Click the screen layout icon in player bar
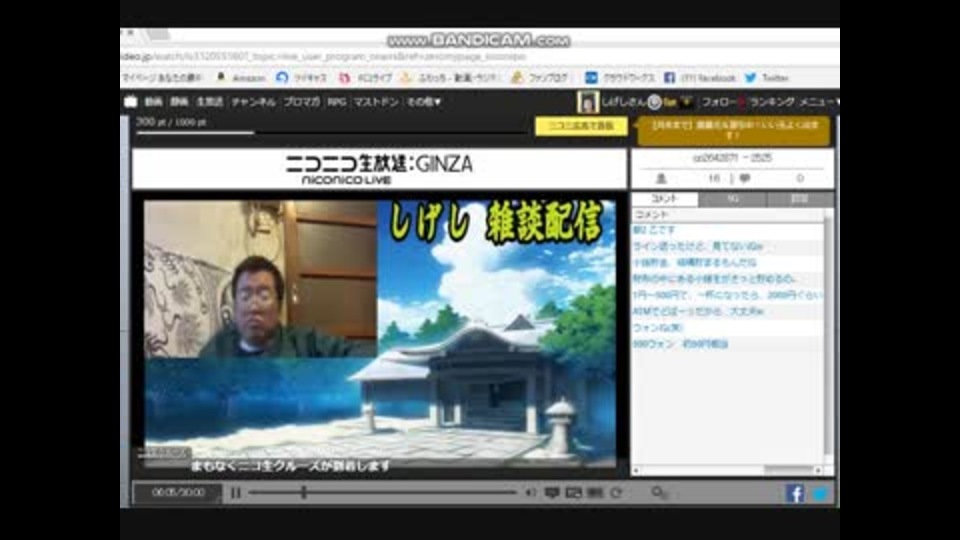Viewport: 960px width, 540px height. (573, 492)
